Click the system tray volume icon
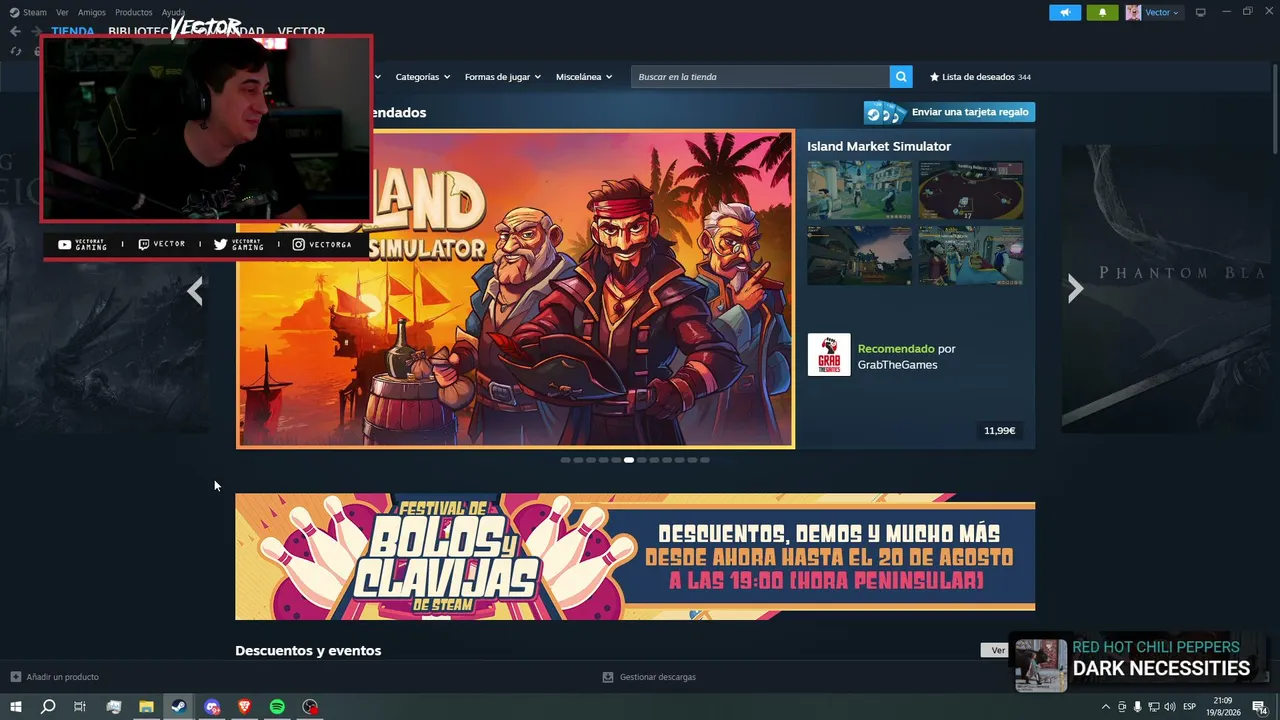The width and height of the screenshot is (1280, 720). pyautogui.click(x=1170, y=707)
